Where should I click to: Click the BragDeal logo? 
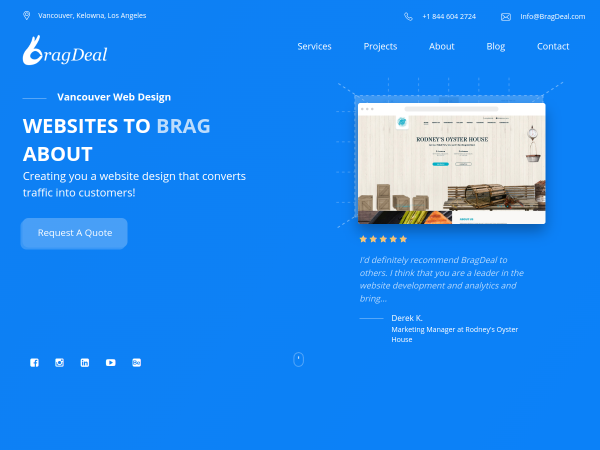click(x=65, y=51)
